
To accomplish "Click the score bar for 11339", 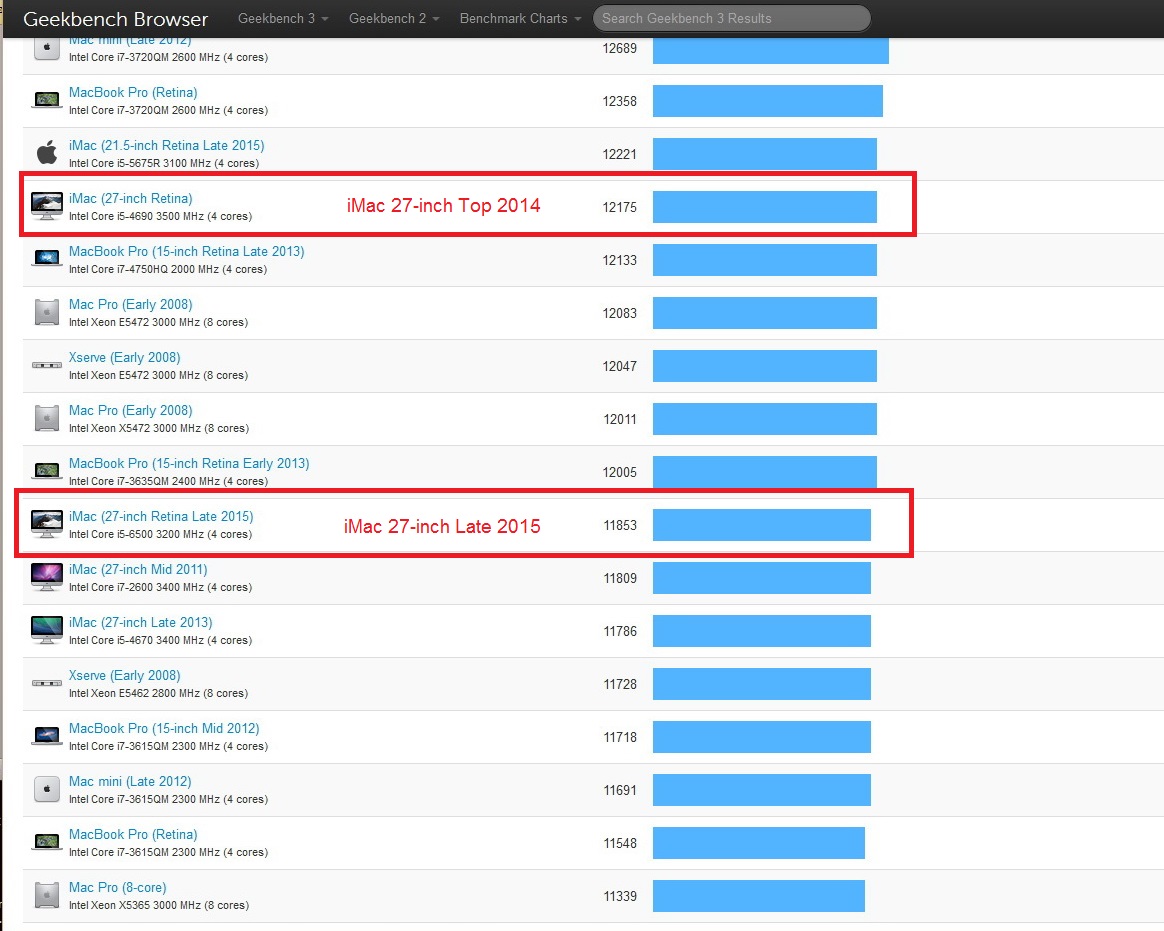I will 759,896.
